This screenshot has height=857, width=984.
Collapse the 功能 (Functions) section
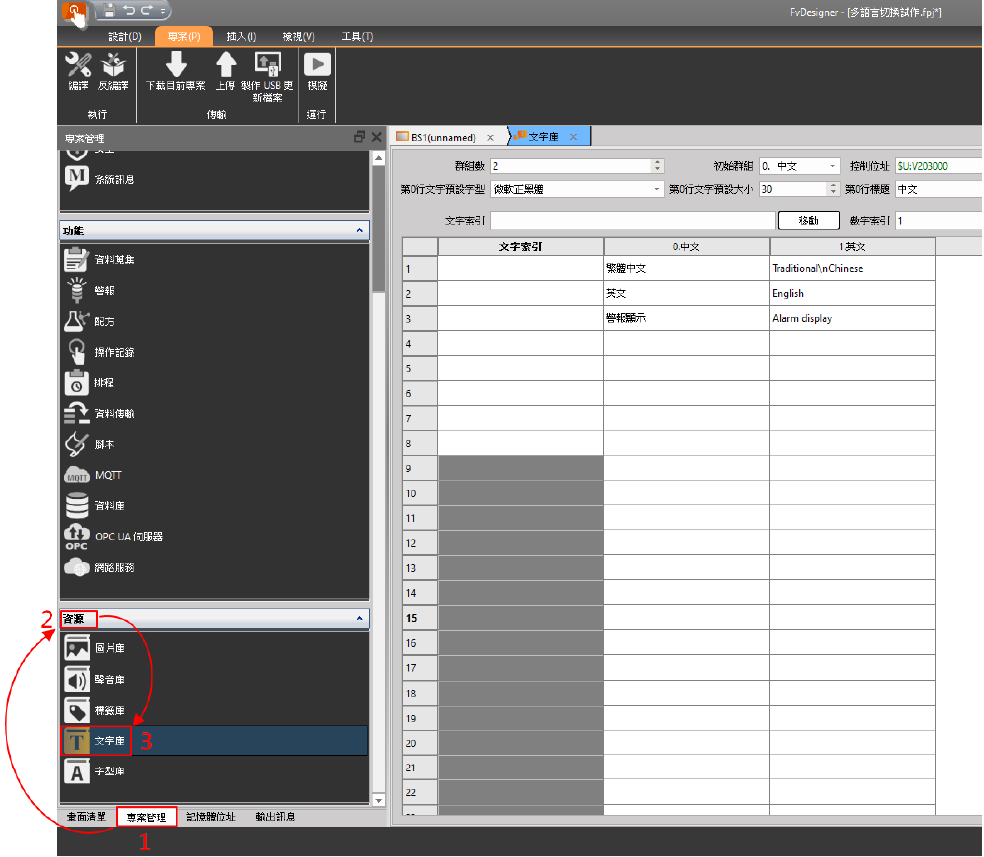pyautogui.click(x=359, y=231)
